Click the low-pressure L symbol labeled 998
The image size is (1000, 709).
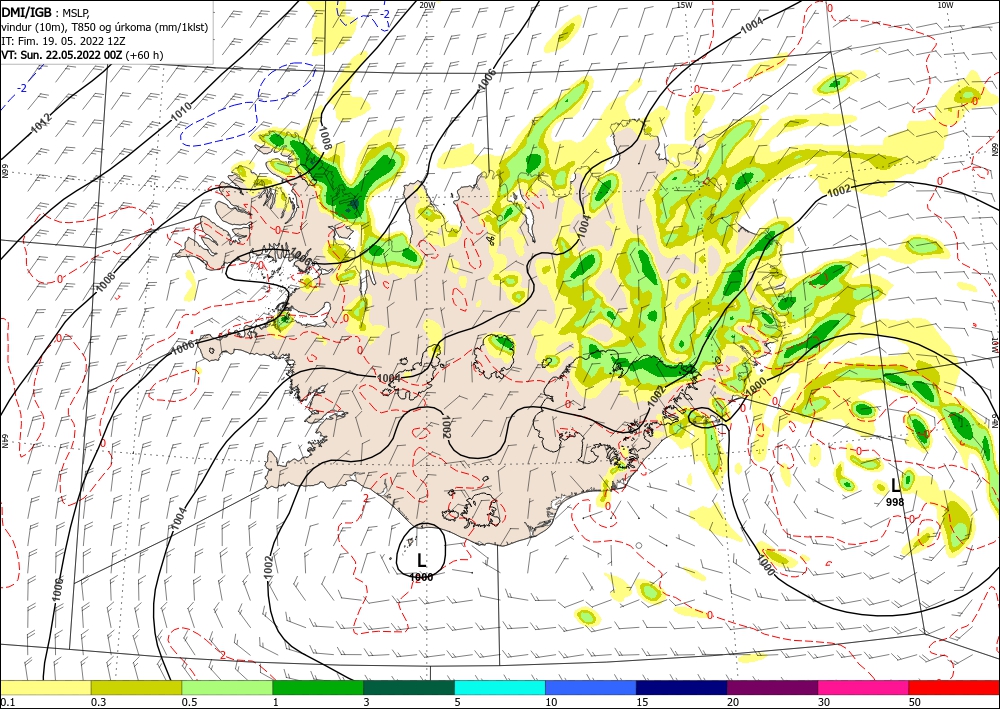[896, 485]
